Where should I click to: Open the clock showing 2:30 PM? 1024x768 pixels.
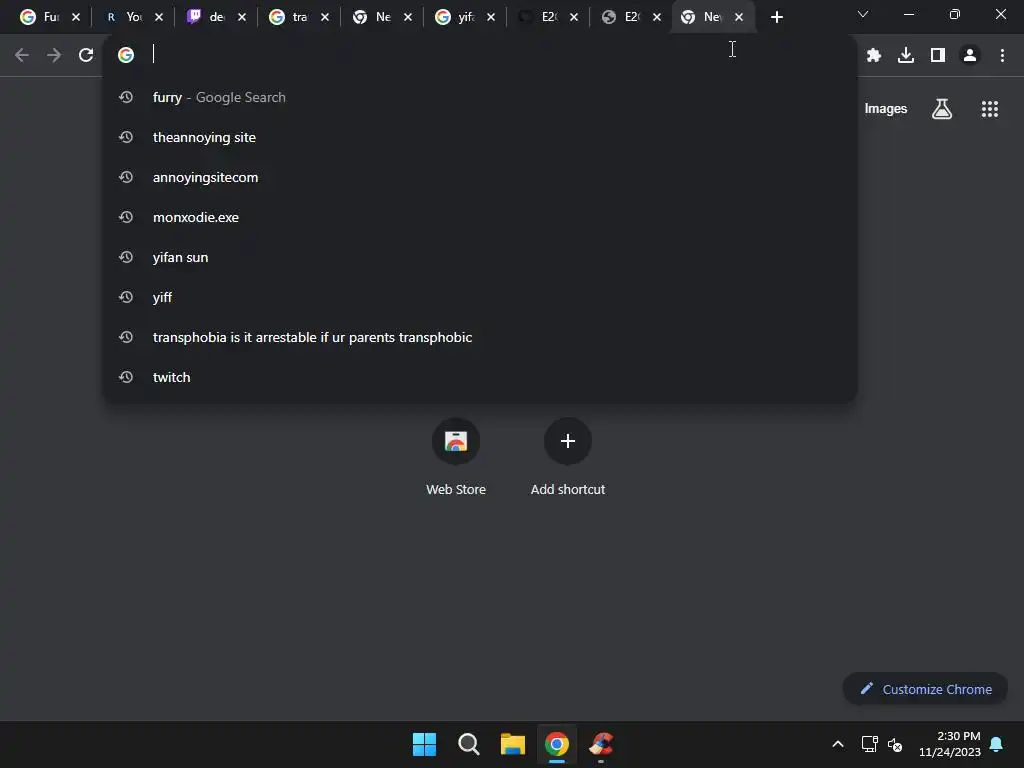point(950,744)
